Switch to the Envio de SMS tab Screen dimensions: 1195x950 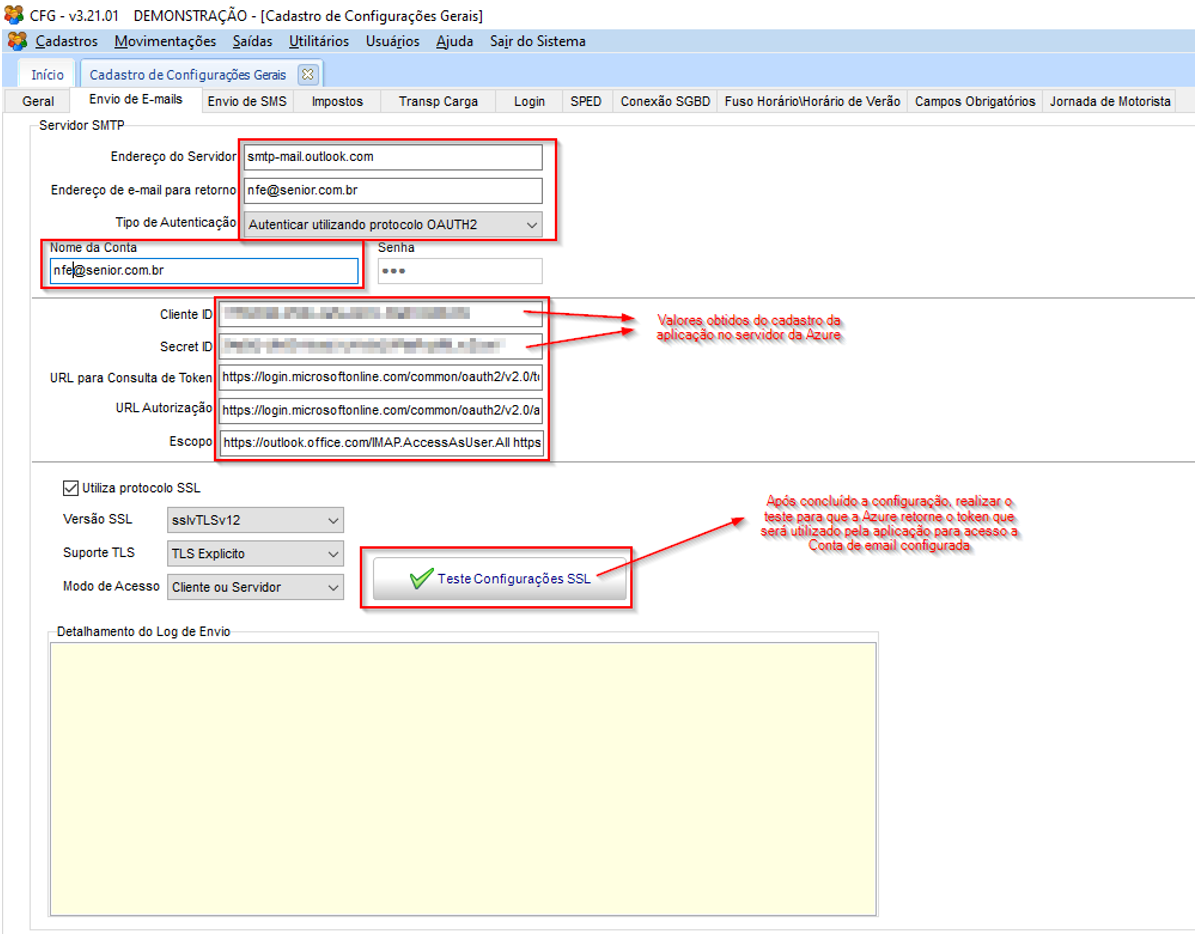pyautogui.click(x=247, y=101)
